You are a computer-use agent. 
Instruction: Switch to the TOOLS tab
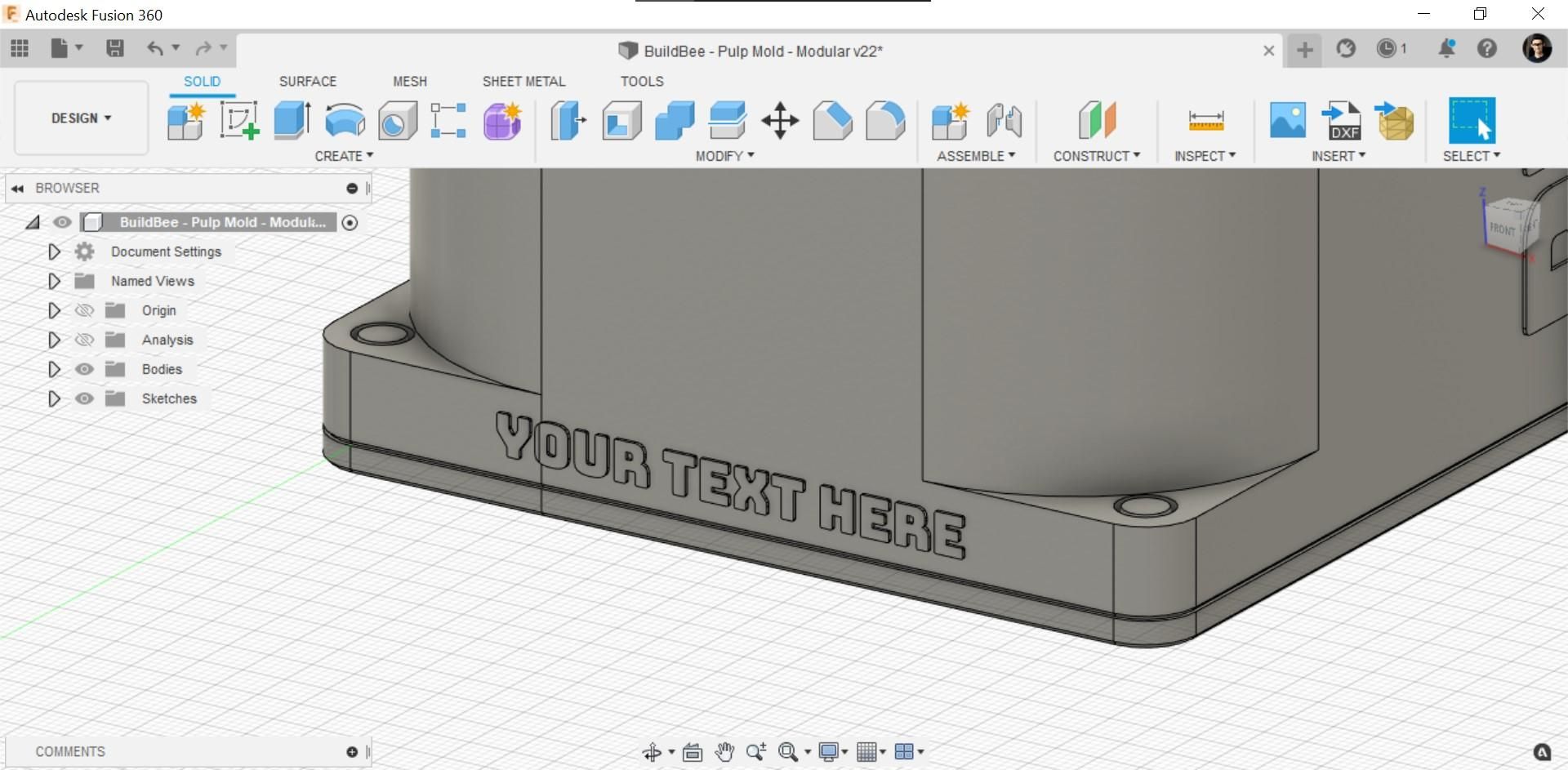[x=642, y=81]
